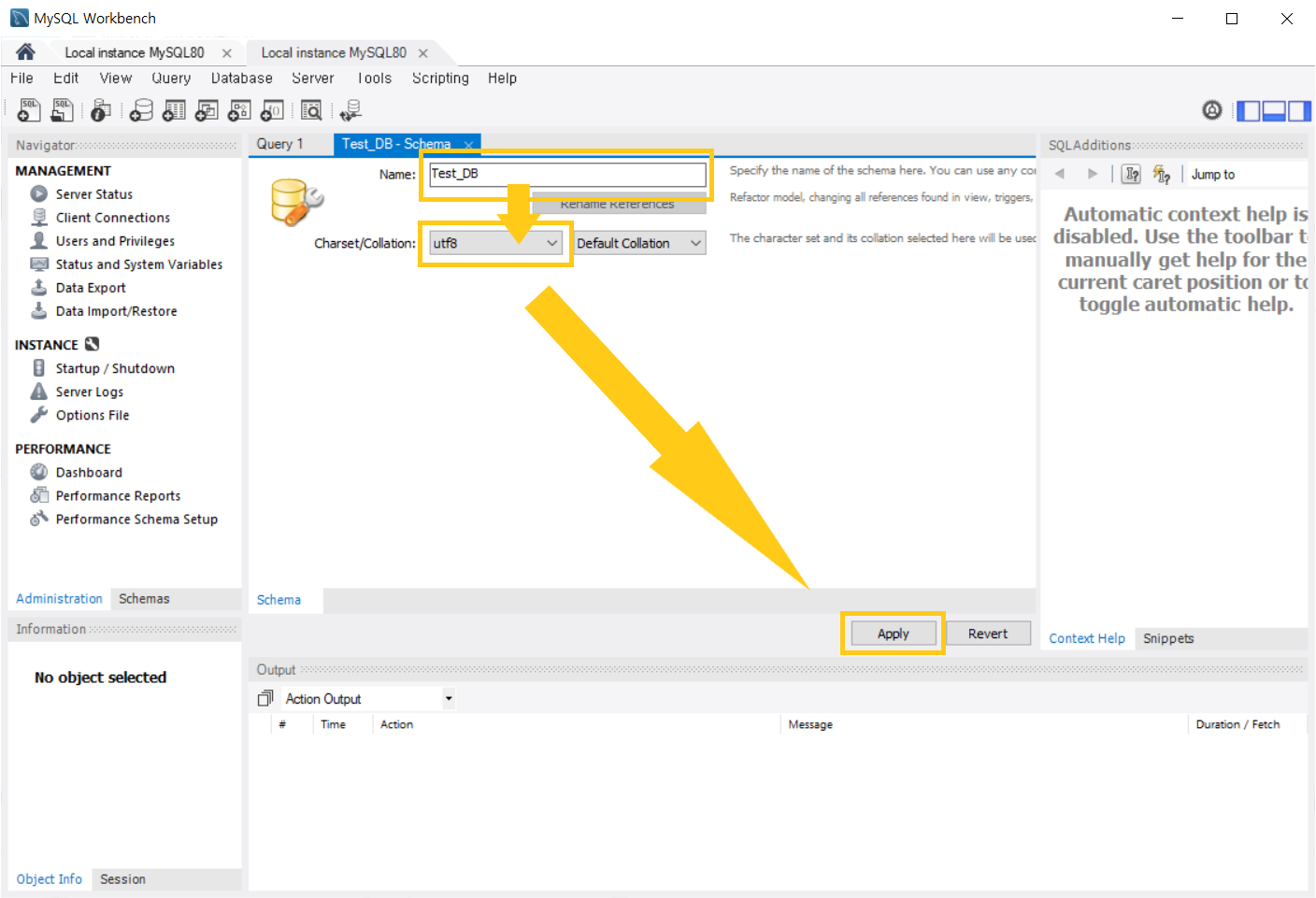1316x898 pixels.
Task: Close the Test_DB - Schema tab
Action: (468, 145)
